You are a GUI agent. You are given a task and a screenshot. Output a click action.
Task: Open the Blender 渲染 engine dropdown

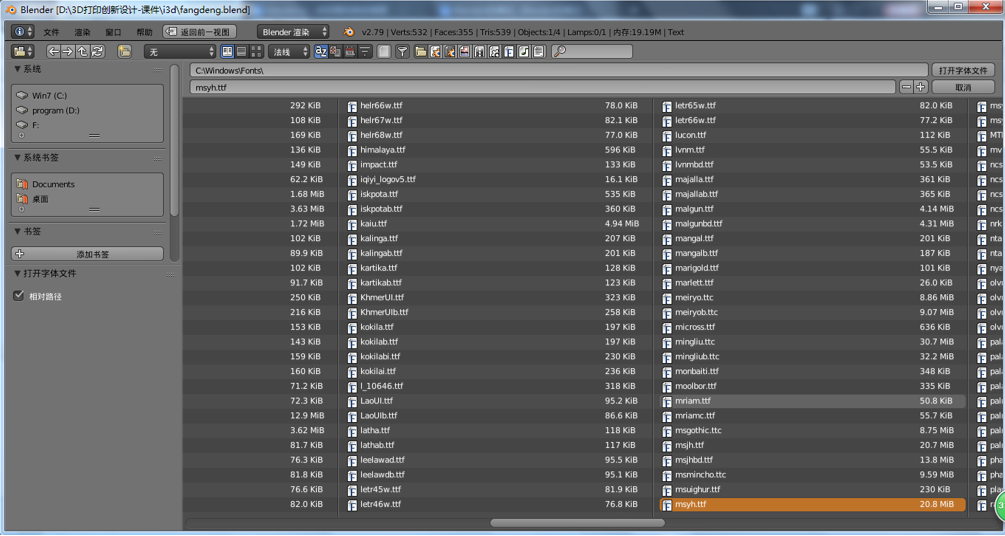click(x=294, y=31)
